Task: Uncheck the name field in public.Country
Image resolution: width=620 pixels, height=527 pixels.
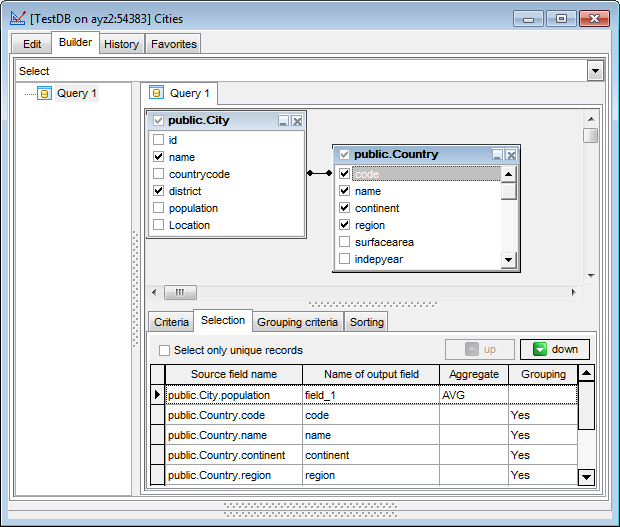Action: pyautogui.click(x=344, y=191)
